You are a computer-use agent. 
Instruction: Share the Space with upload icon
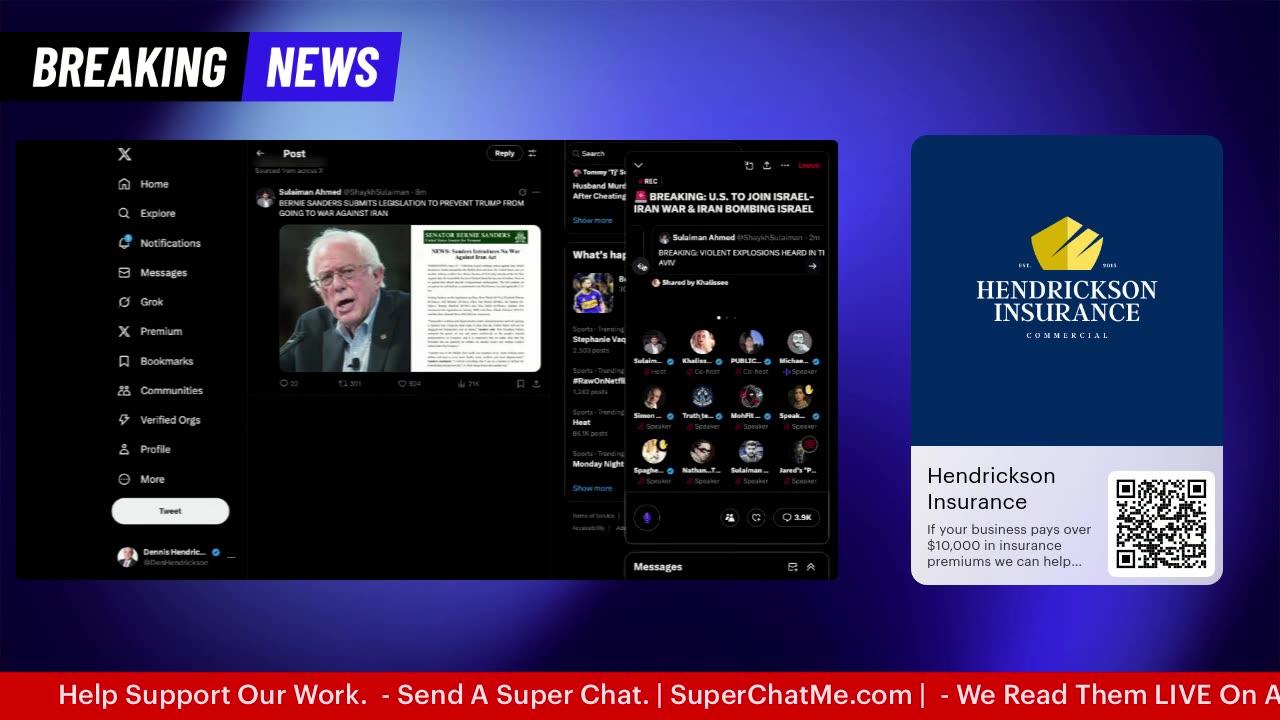click(x=767, y=165)
